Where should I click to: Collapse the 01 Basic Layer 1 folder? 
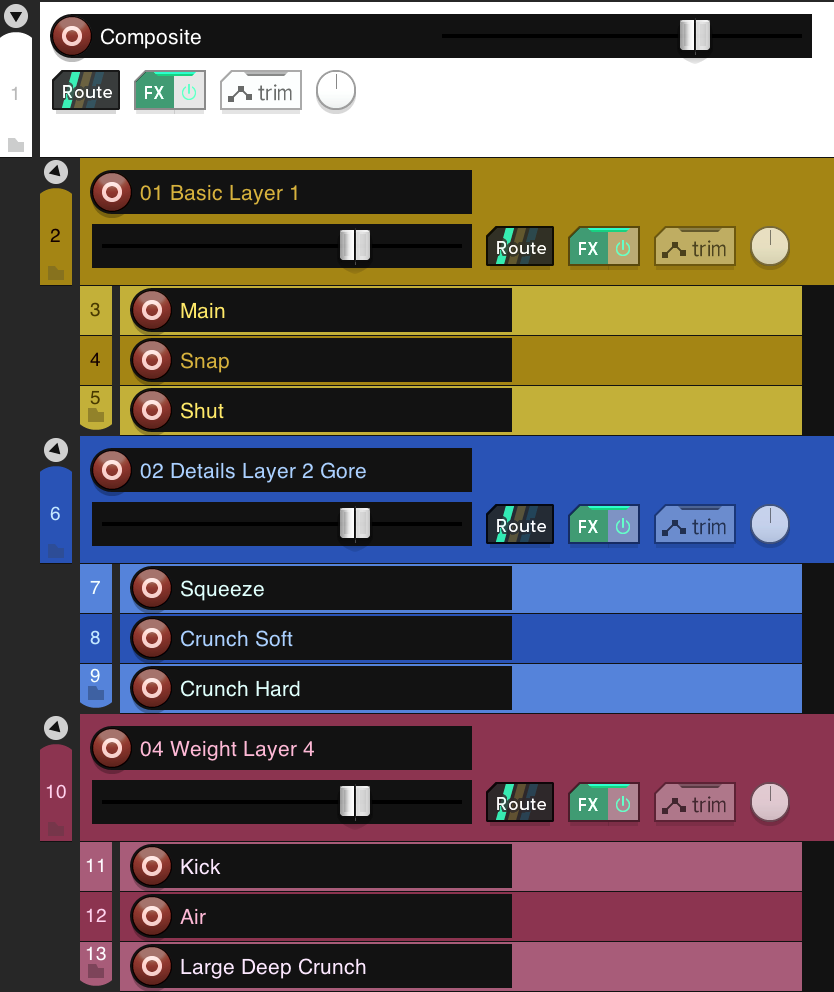[56, 172]
